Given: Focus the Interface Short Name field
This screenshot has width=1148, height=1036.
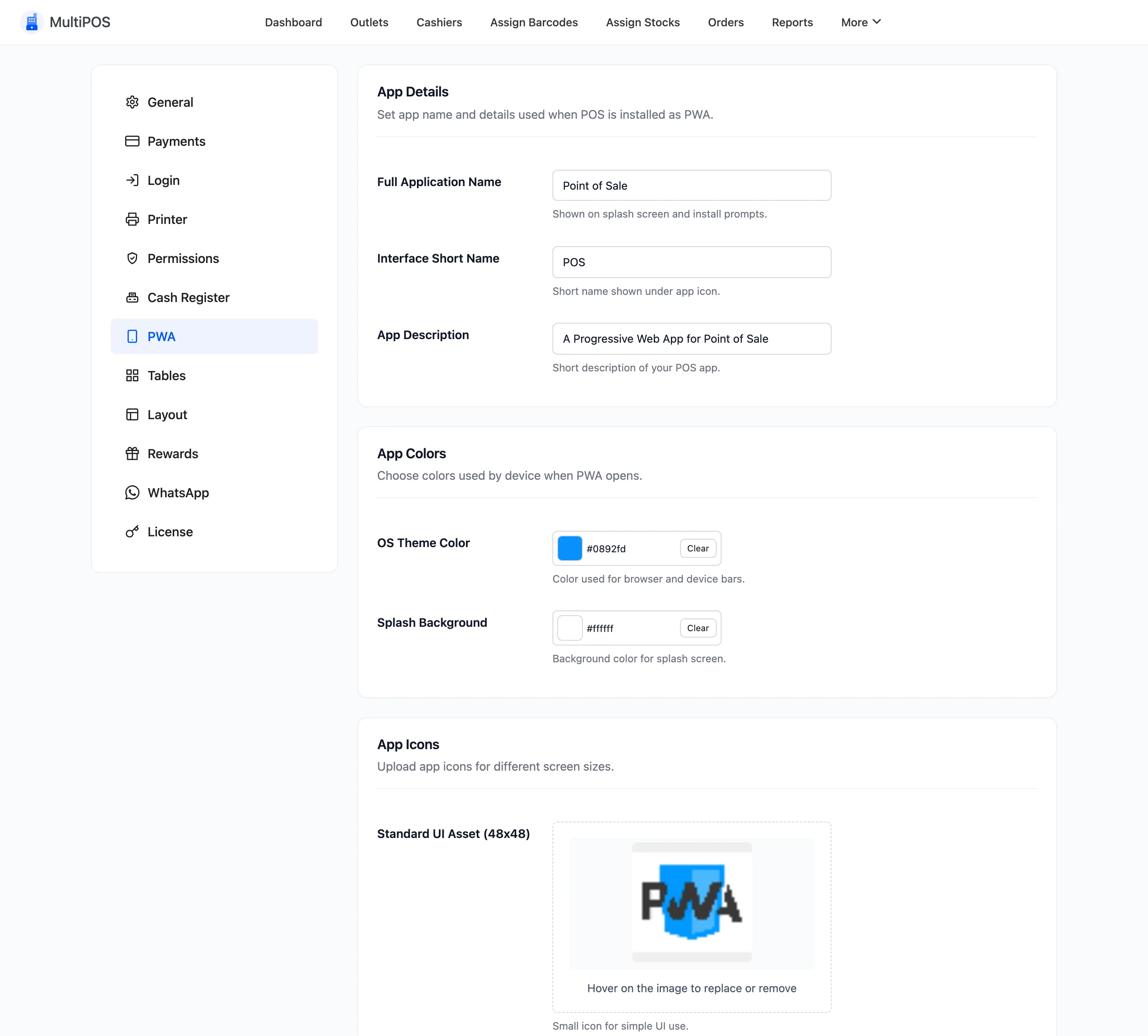Looking at the screenshot, I should 691,263.
